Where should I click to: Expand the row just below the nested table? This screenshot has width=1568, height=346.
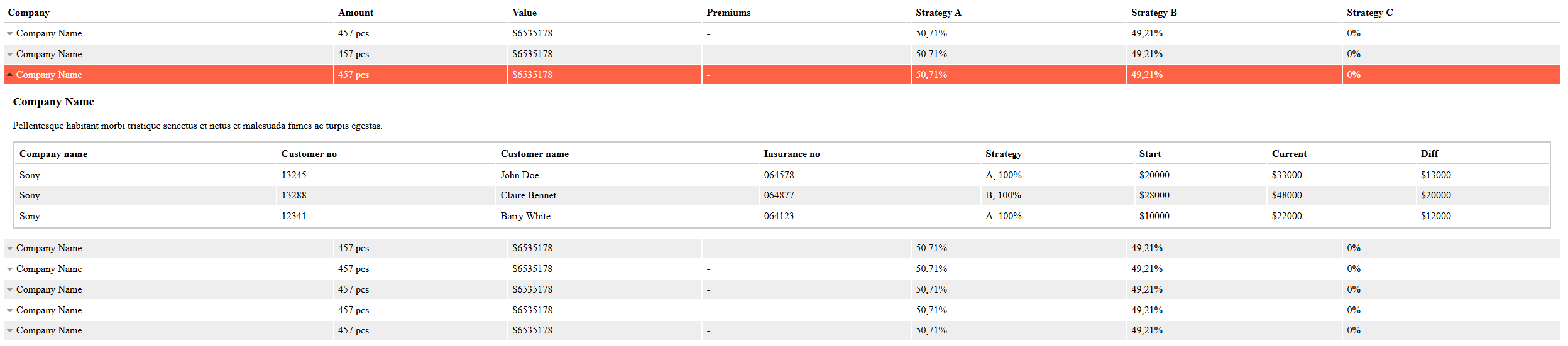(x=10, y=249)
